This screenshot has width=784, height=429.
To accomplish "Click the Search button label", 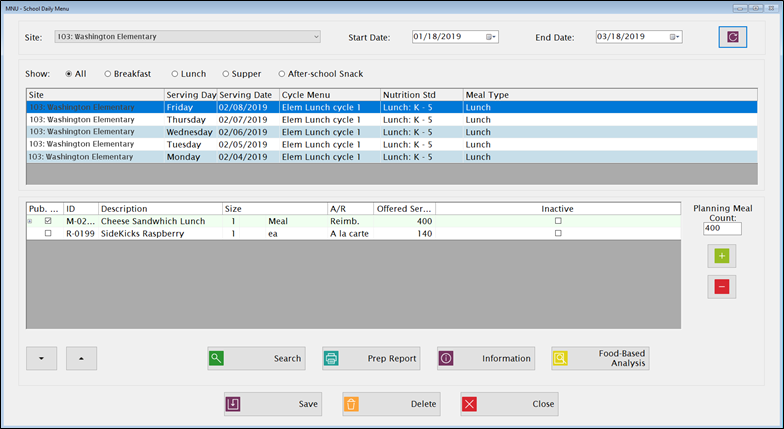I will (288, 358).
